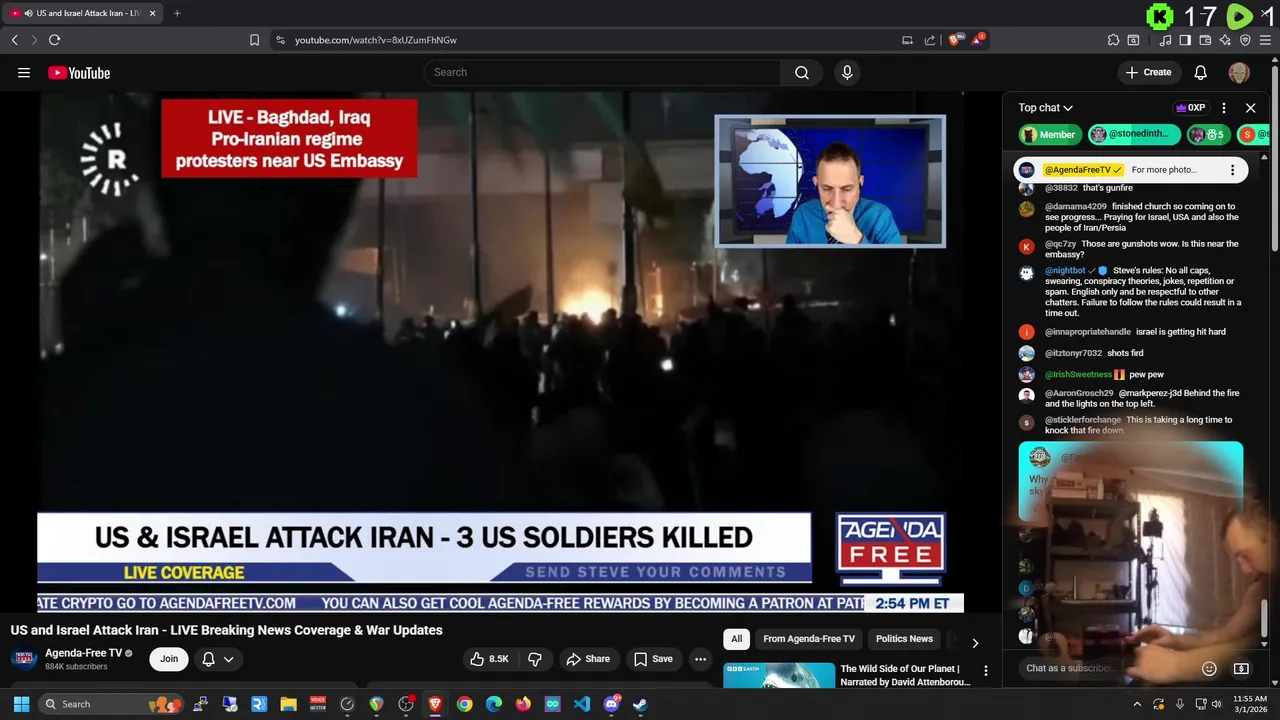Viewport: 1280px width, 720px height.
Task: Close the live chat panel
Action: (x=1250, y=108)
